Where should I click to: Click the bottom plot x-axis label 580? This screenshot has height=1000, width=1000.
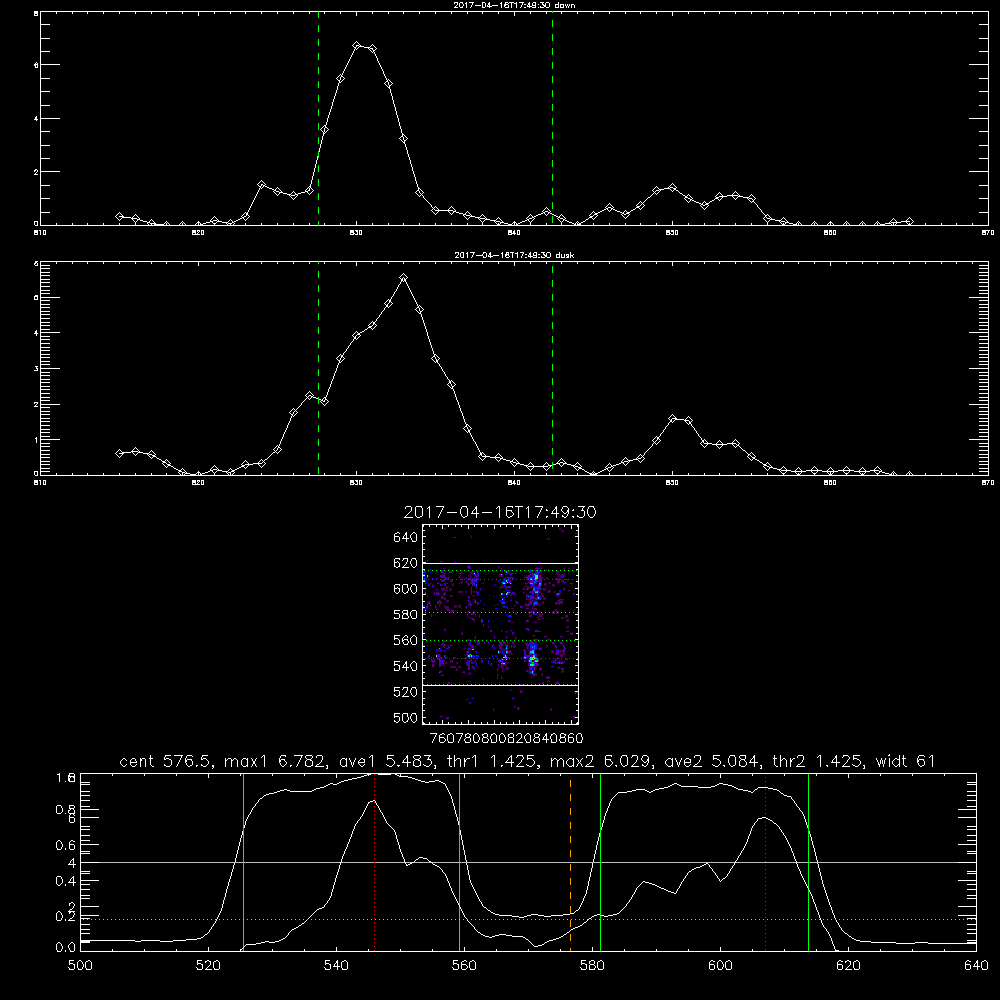[x=592, y=966]
